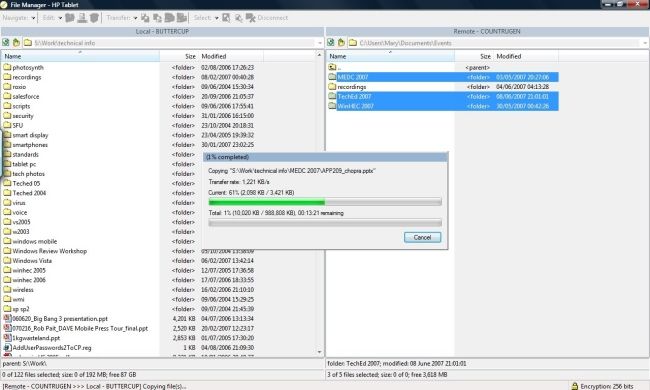Screen dimensions: 650x390
Task: Go up a folder in Remote panel
Action: pyautogui.click(x=341, y=42)
